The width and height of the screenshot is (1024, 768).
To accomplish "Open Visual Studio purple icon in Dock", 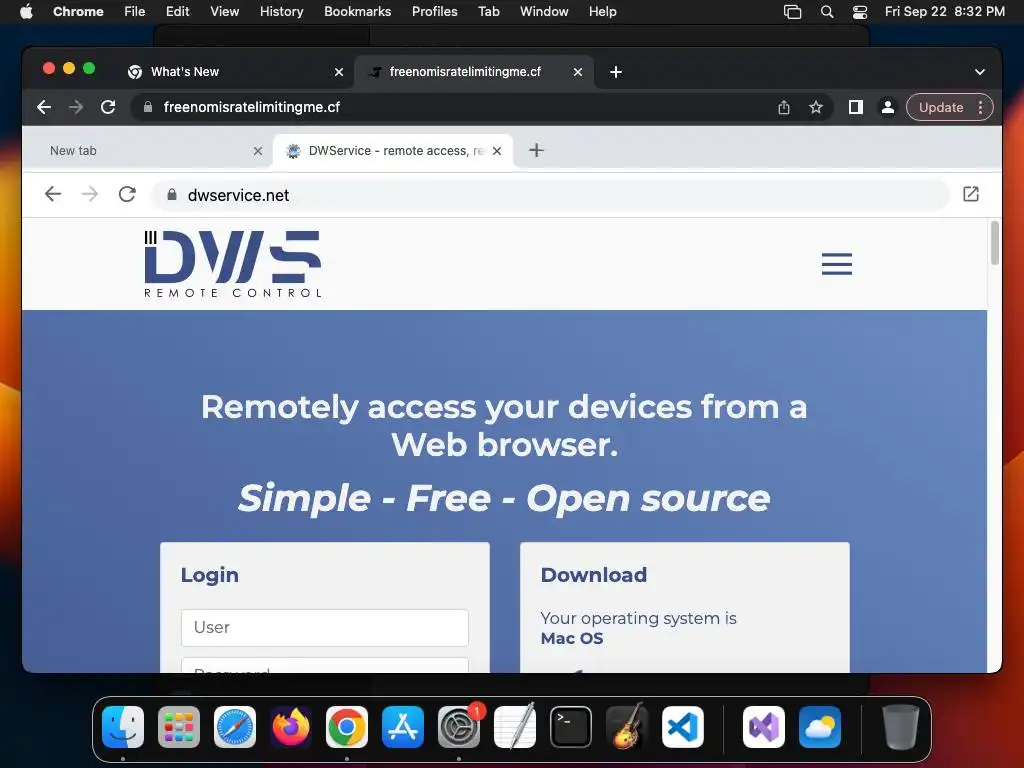I will click(x=763, y=727).
